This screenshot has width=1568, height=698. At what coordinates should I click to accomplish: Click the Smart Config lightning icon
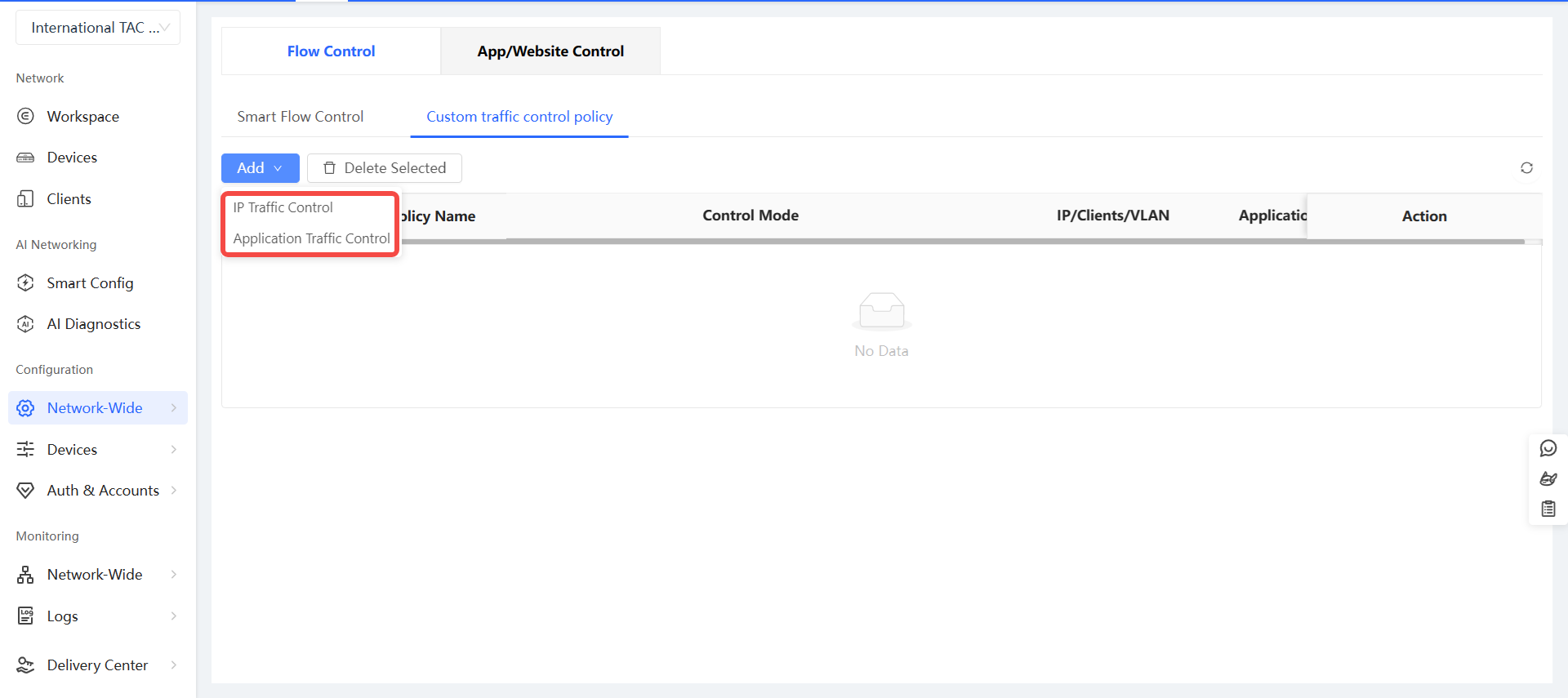tap(26, 283)
